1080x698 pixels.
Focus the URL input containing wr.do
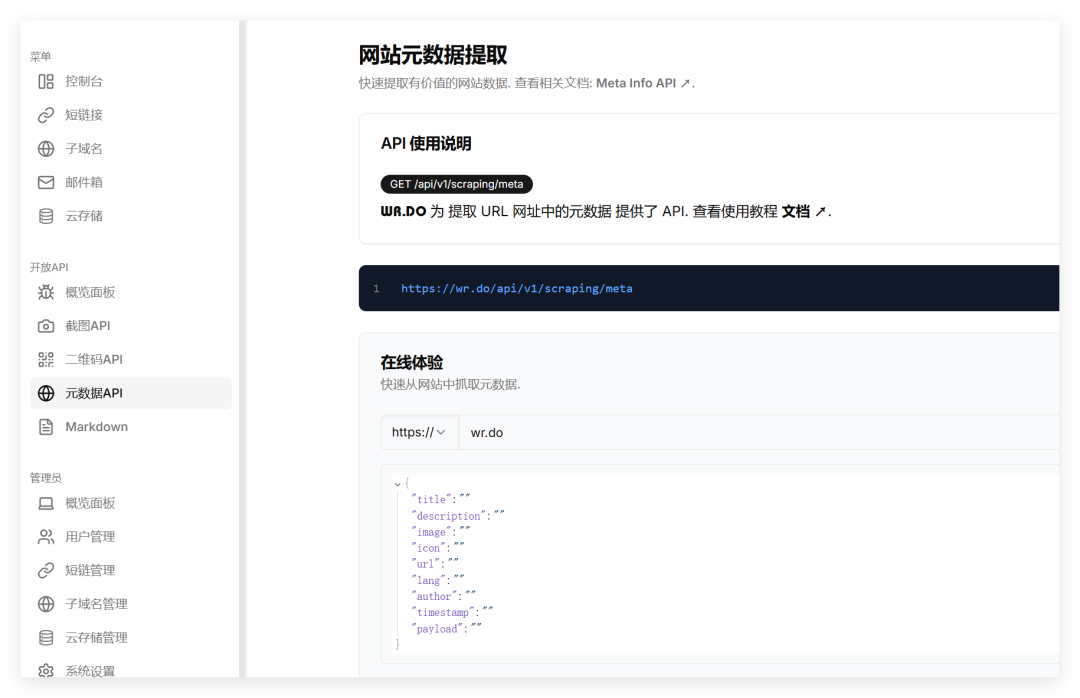coord(759,433)
